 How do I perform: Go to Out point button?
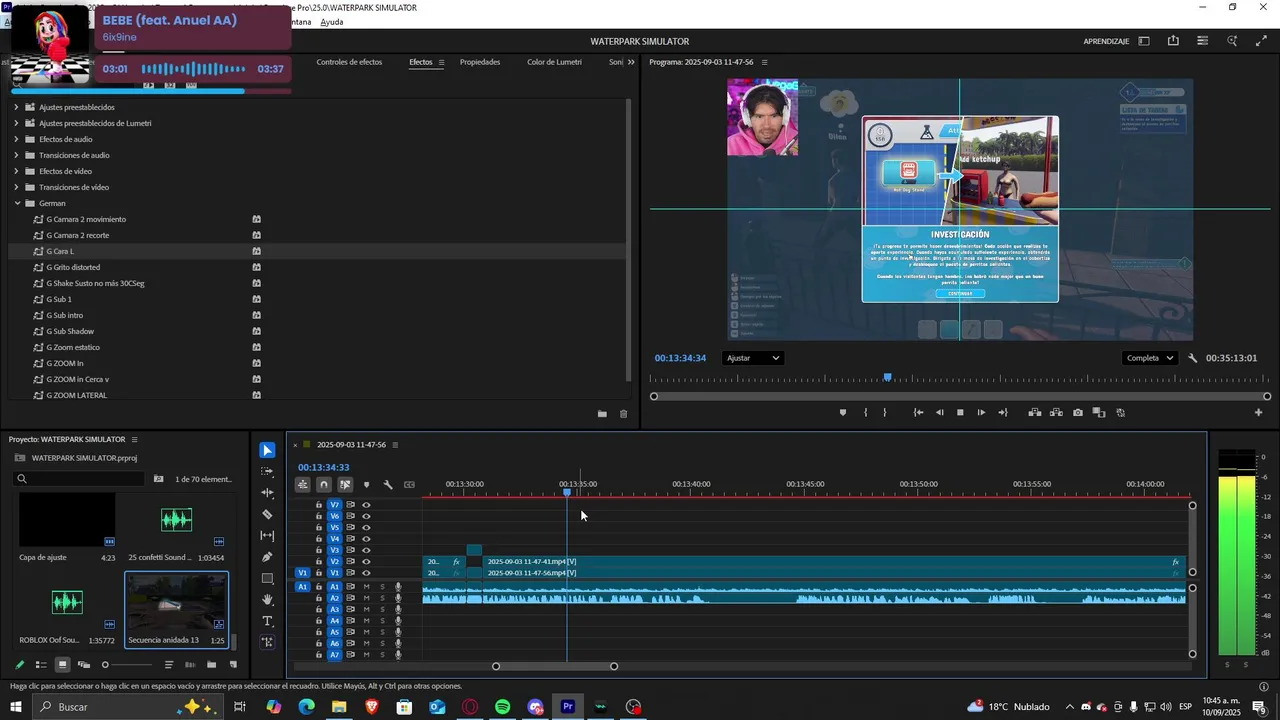[x=1003, y=412]
